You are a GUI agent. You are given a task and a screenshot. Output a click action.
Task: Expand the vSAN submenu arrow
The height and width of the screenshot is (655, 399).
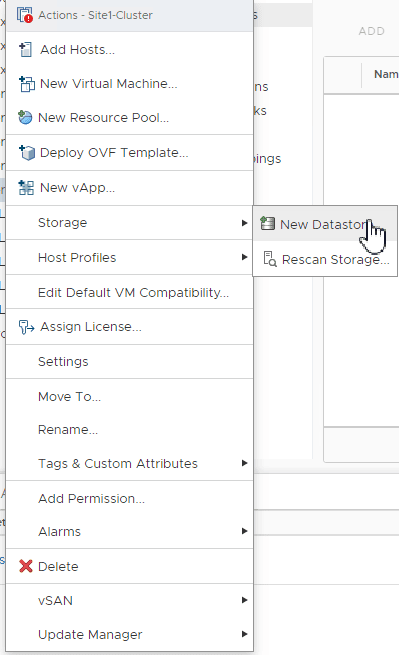244,600
